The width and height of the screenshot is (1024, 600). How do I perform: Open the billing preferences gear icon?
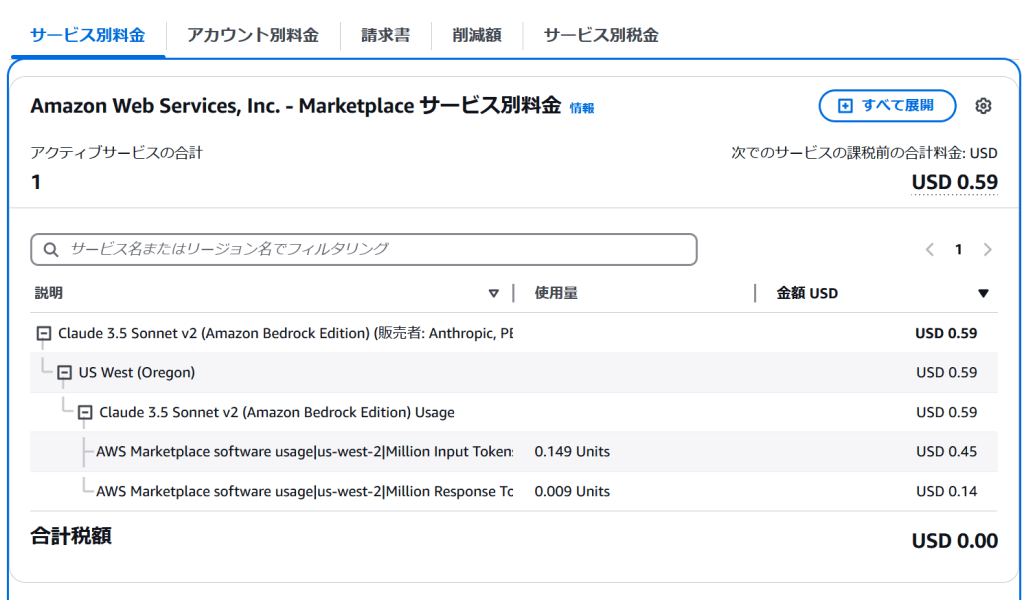point(983,106)
